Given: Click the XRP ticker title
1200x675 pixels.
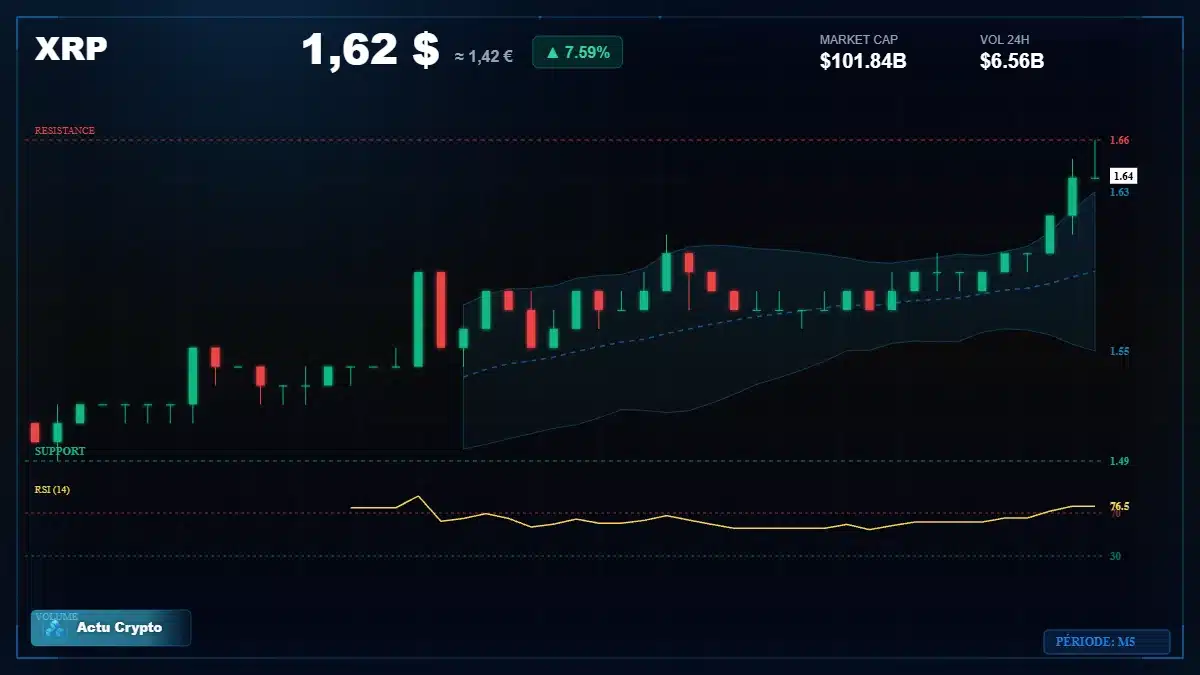Looking at the screenshot, I should click(71, 49).
